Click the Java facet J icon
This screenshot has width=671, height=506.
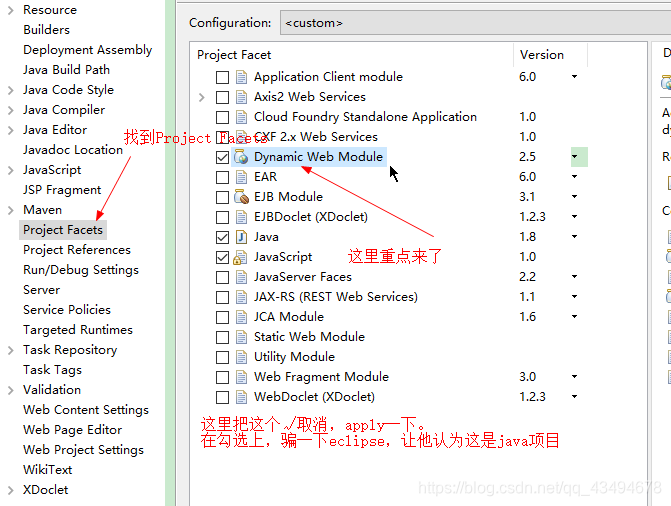(x=241, y=237)
